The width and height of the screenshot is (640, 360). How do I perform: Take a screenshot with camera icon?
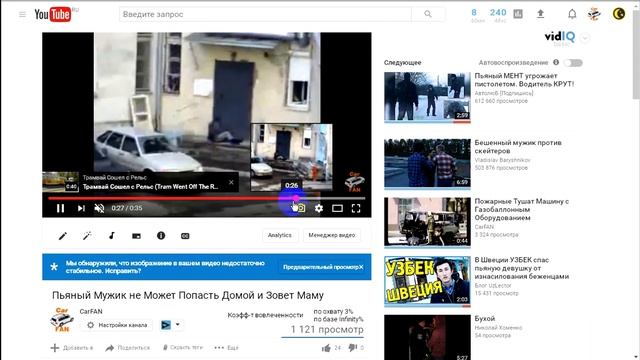pyautogui.click(x=300, y=208)
